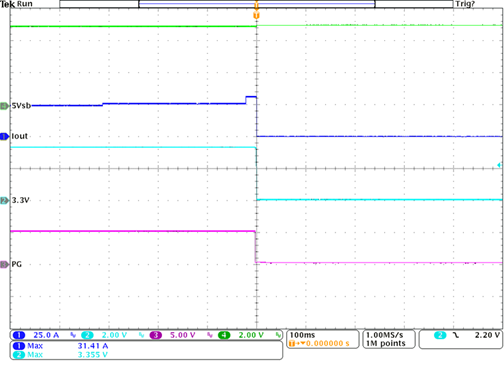
Task: Click the 100ms timebase readout
Action: pyautogui.click(x=302, y=335)
